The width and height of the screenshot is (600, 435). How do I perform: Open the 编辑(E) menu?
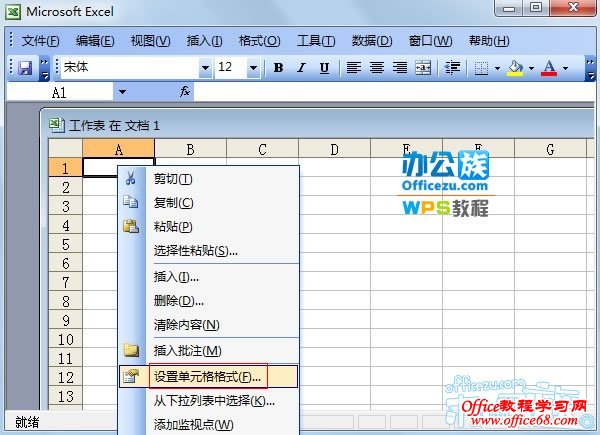click(95, 41)
